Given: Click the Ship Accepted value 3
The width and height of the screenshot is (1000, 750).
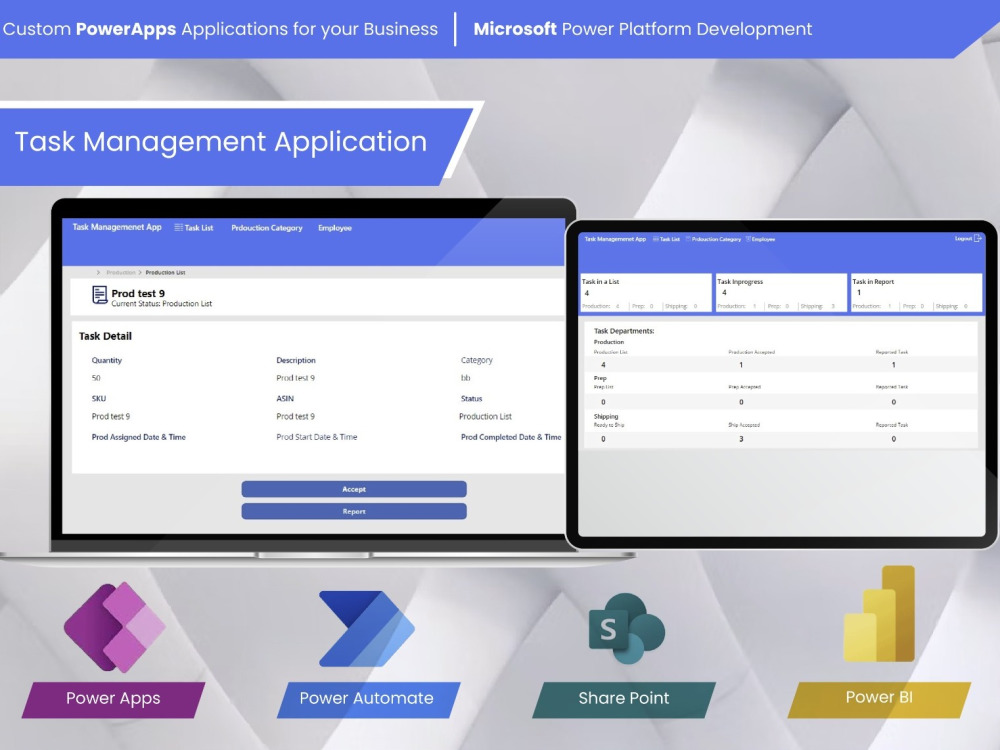Looking at the screenshot, I should pyautogui.click(x=741, y=439).
